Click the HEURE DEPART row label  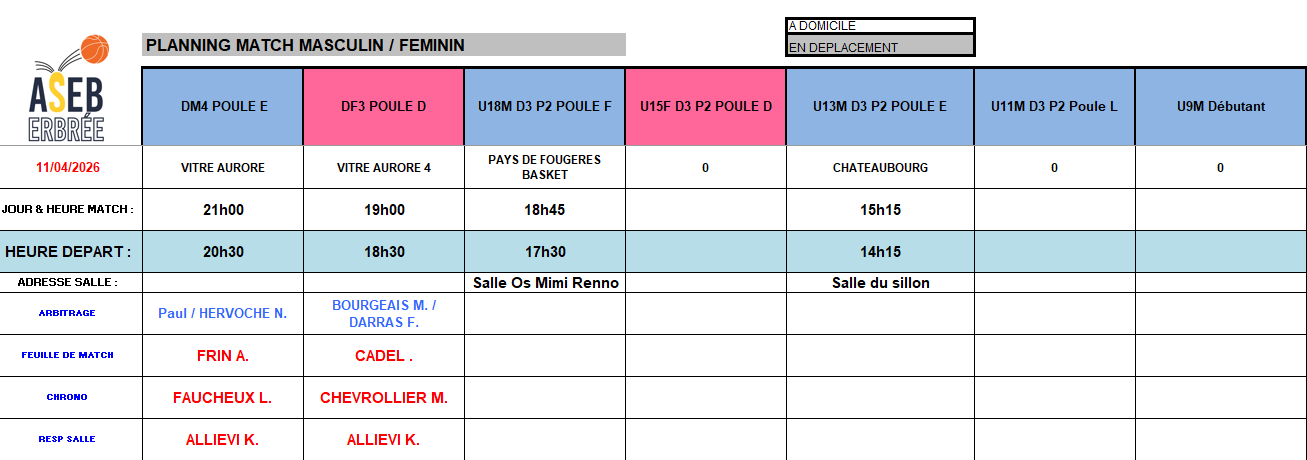[69, 252]
